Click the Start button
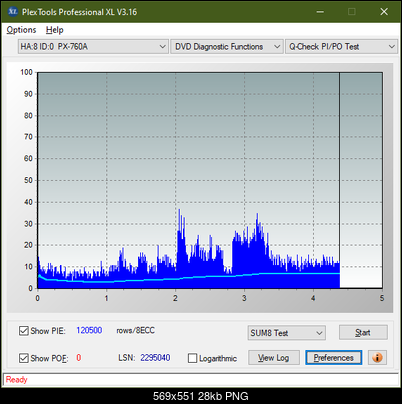 (x=363, y=332)
